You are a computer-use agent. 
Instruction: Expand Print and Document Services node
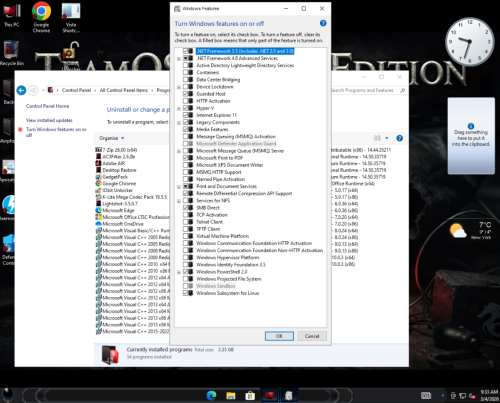179,187
